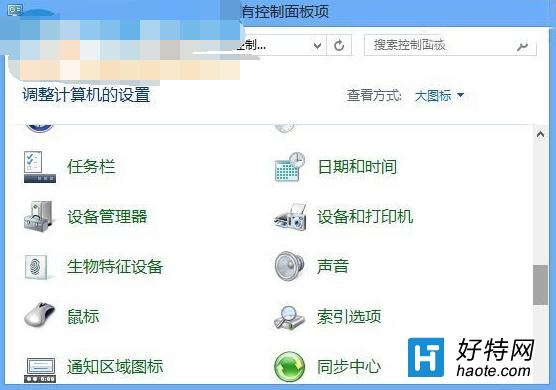
Task: Click the scrollbar up arrow
Action: (x=540, y=134)
